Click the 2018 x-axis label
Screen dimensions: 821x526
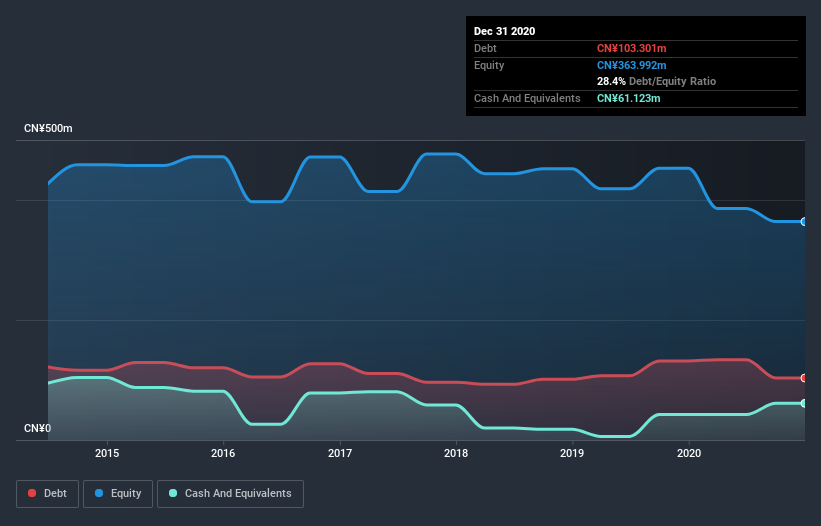(x=456, y=453)
